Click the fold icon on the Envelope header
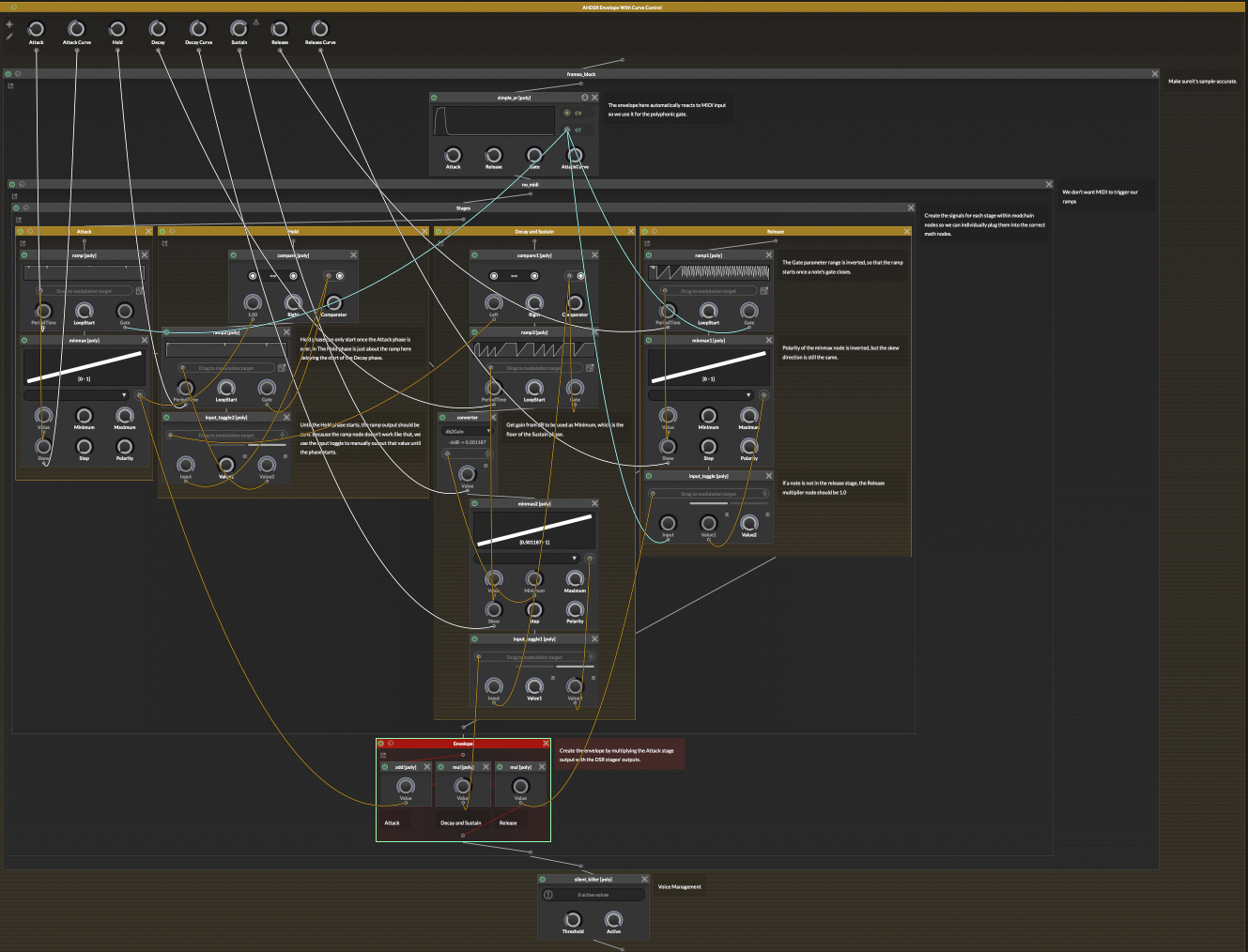The image size is (1248, 952). (x=391, y=744)
